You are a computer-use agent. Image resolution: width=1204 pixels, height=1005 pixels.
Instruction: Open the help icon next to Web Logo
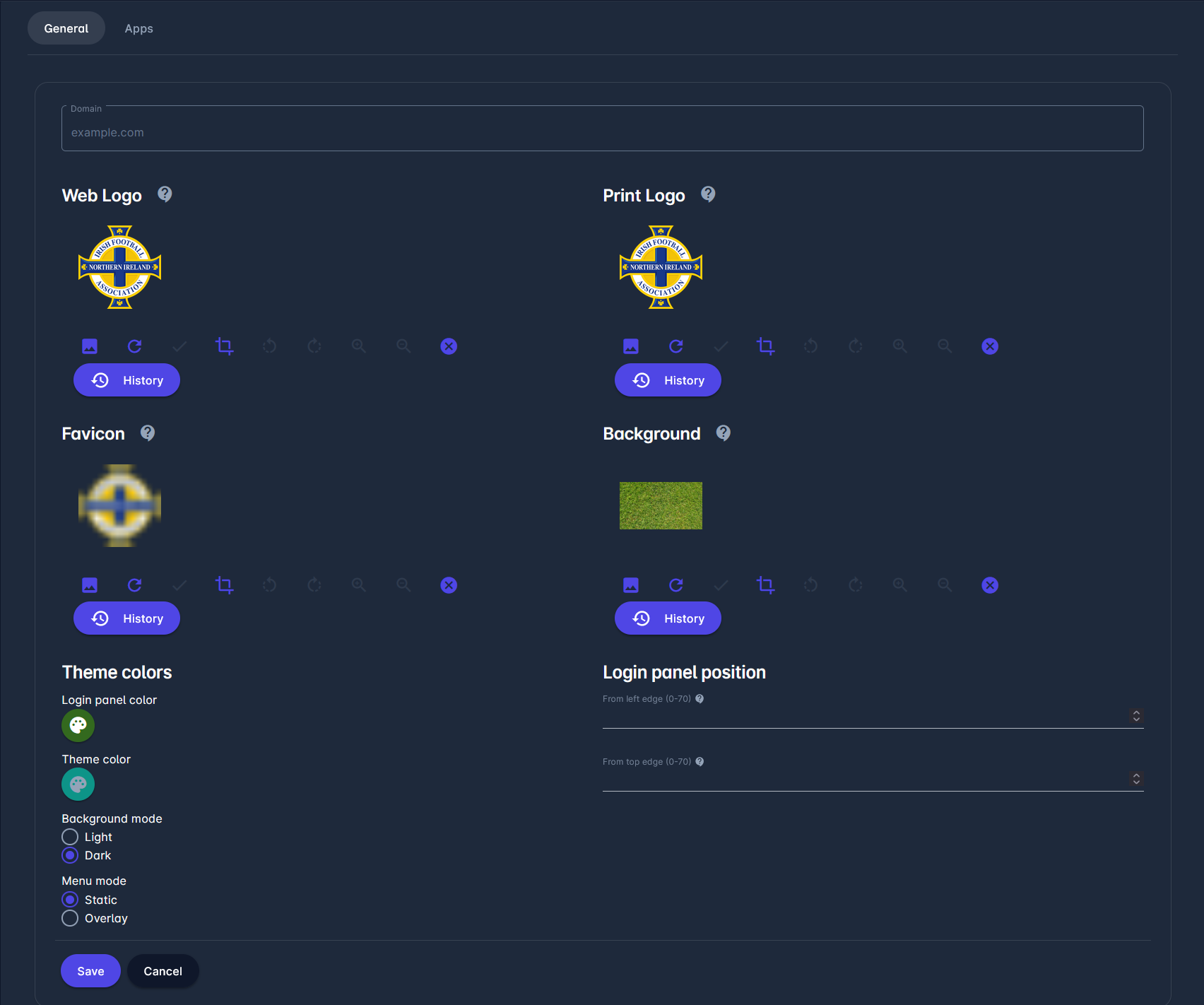tap(165, 194)
